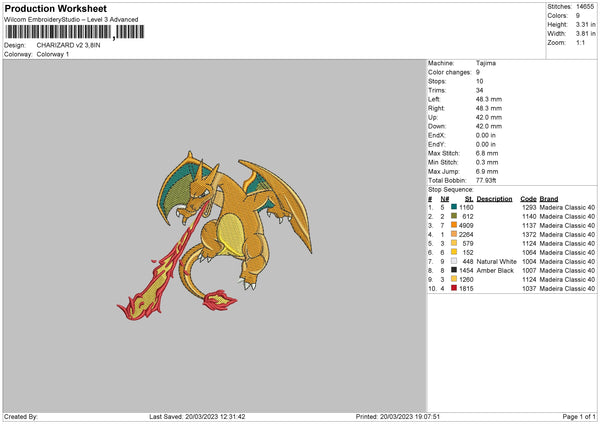Click the Natural White color swatch

coord(454,261)
